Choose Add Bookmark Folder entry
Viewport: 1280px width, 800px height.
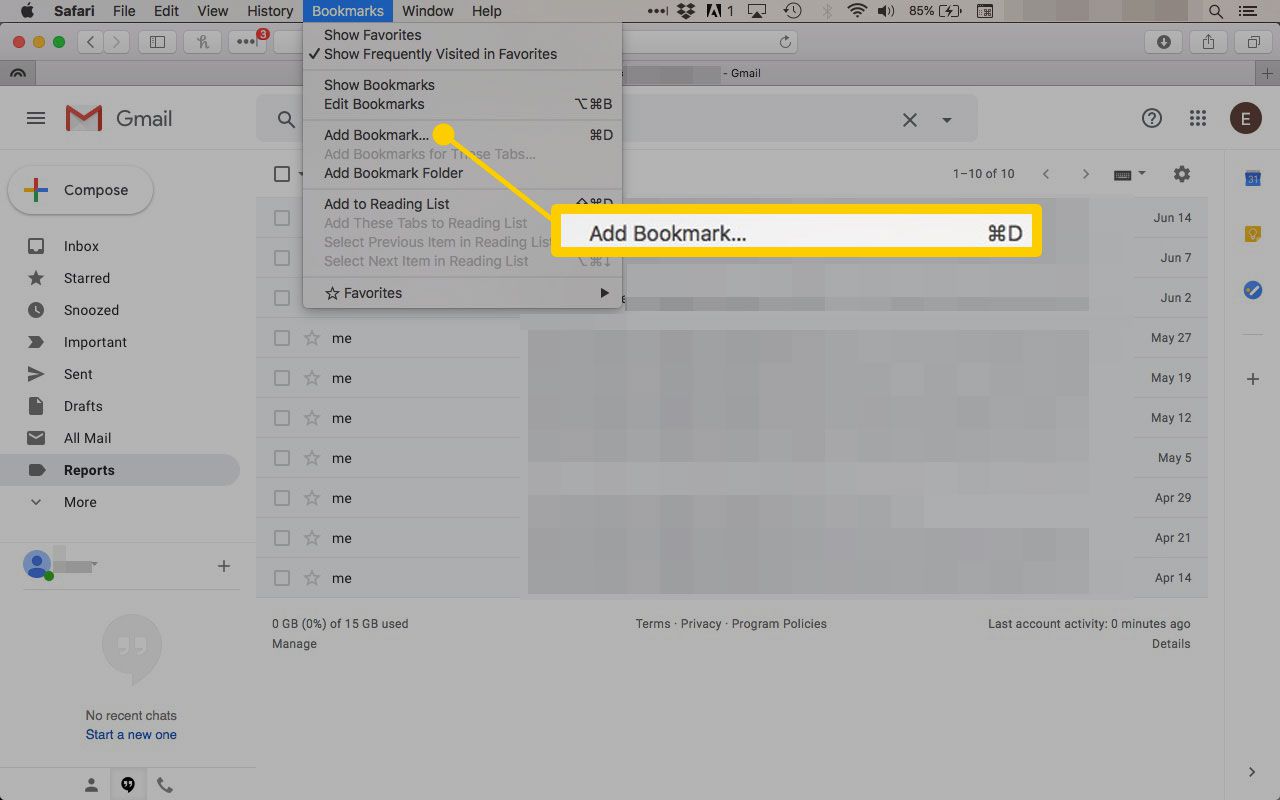click(x=463, y=173)
